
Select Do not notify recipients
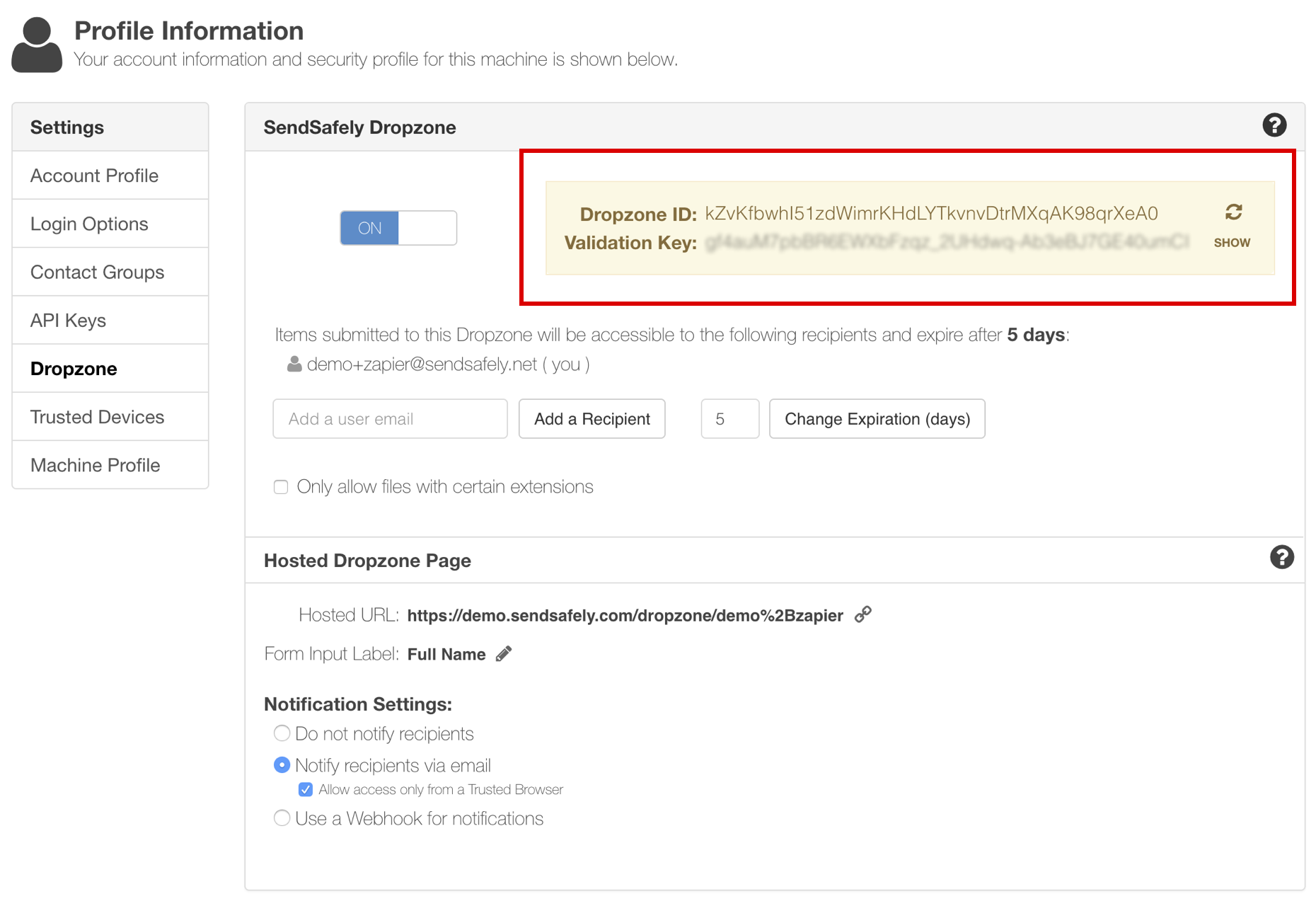pos(282,733)
